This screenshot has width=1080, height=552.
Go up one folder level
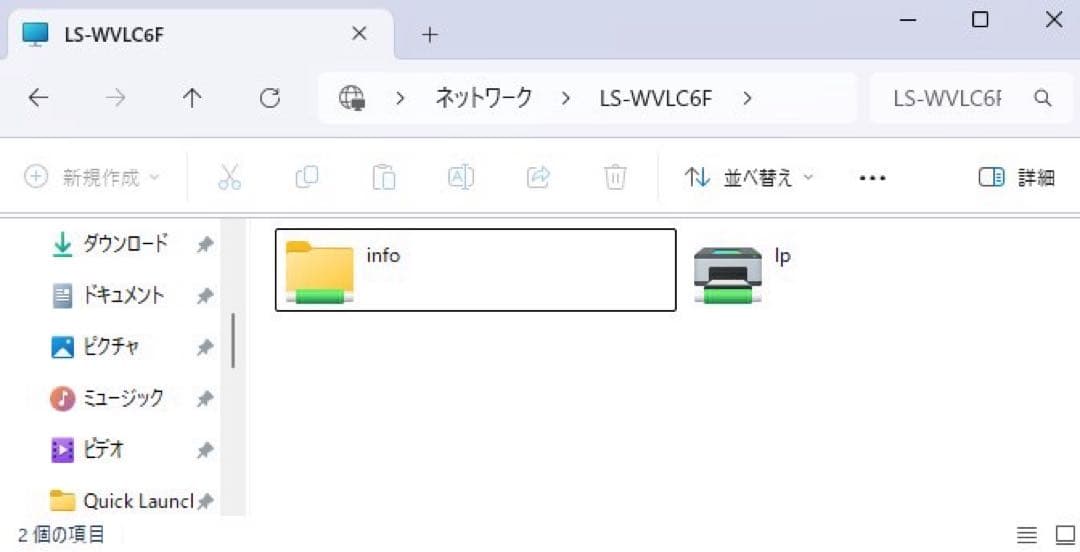pyautogui.click(x=192, y=99)
